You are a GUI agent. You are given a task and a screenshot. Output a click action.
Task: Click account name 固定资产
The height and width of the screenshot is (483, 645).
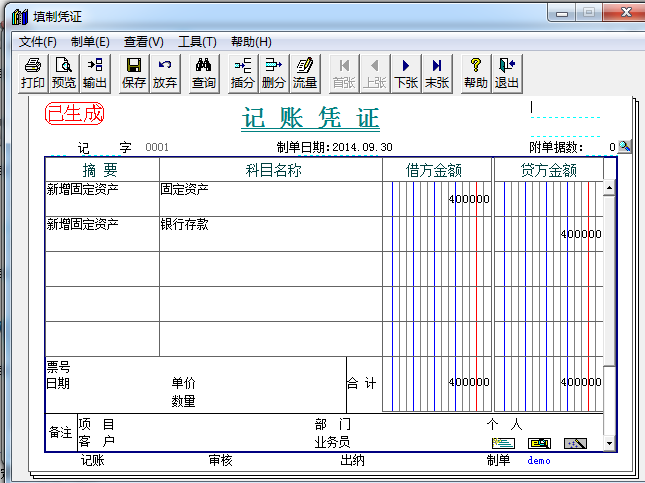pyautogui.click(x=184, y=189)
